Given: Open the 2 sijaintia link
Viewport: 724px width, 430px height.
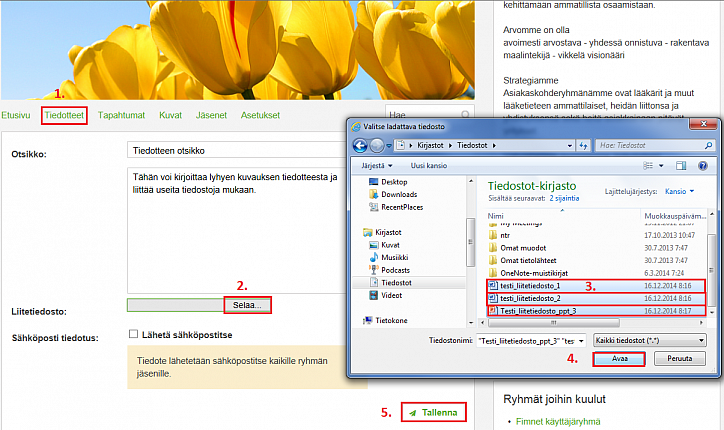Looking at the screenshot, I should pos(564,199).
